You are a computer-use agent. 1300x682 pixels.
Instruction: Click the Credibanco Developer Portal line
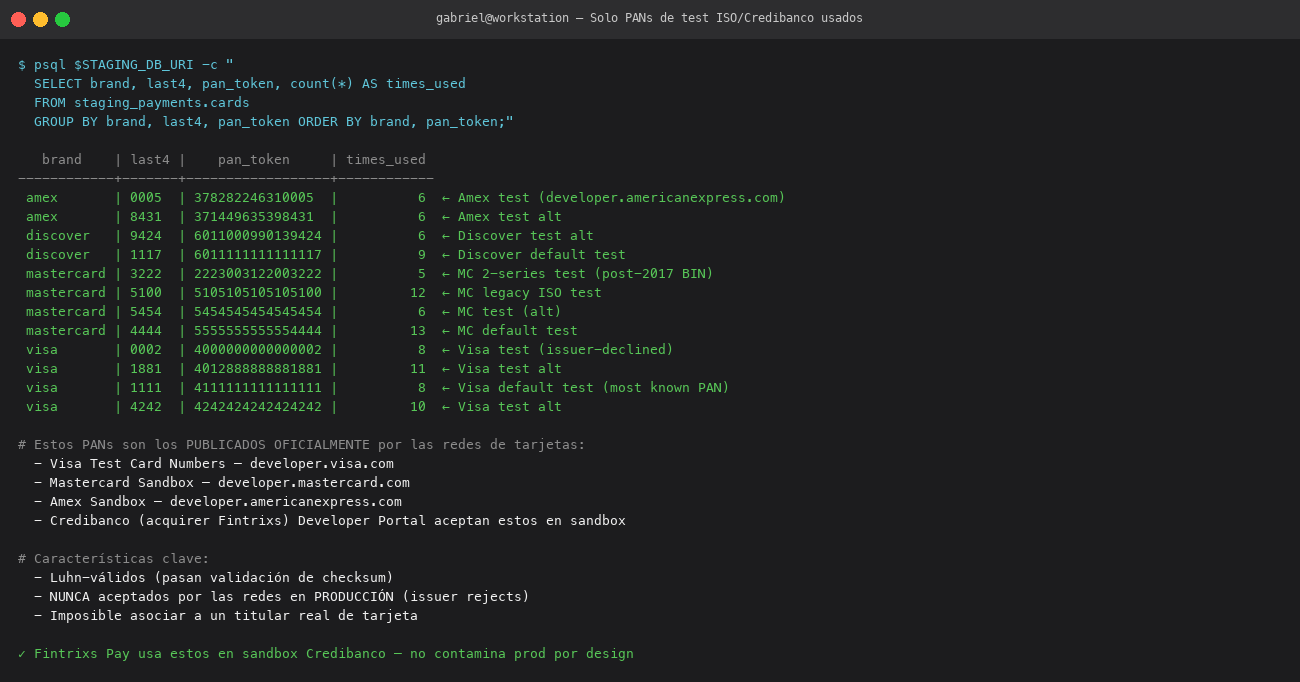point(330,521)
